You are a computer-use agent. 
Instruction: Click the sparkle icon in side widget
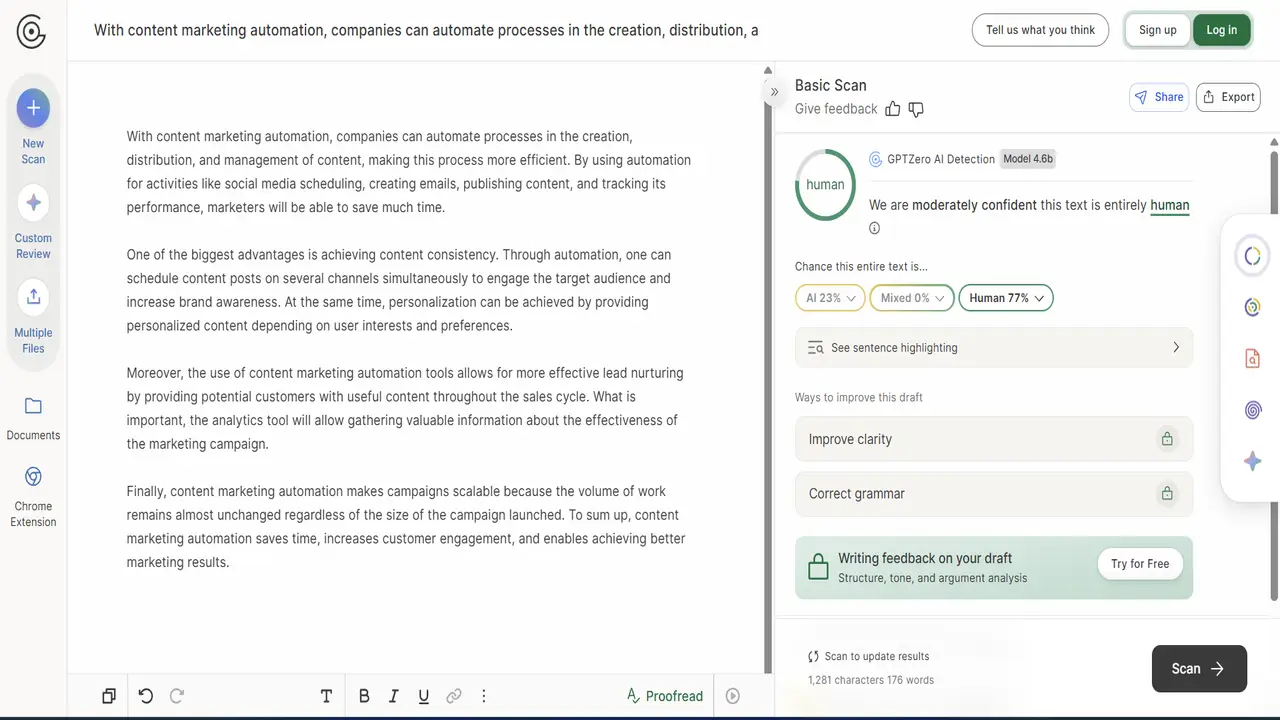1252,461
